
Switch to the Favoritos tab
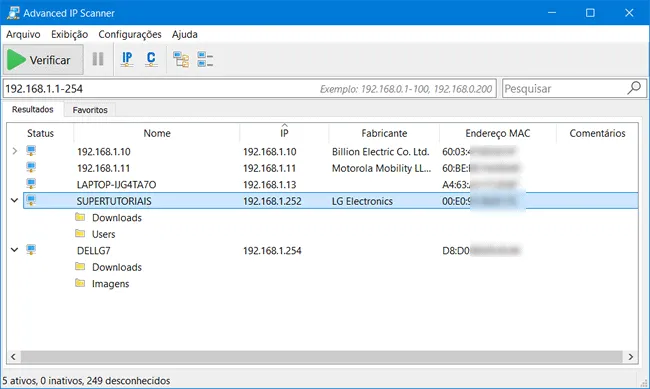[x=90, y=110]
